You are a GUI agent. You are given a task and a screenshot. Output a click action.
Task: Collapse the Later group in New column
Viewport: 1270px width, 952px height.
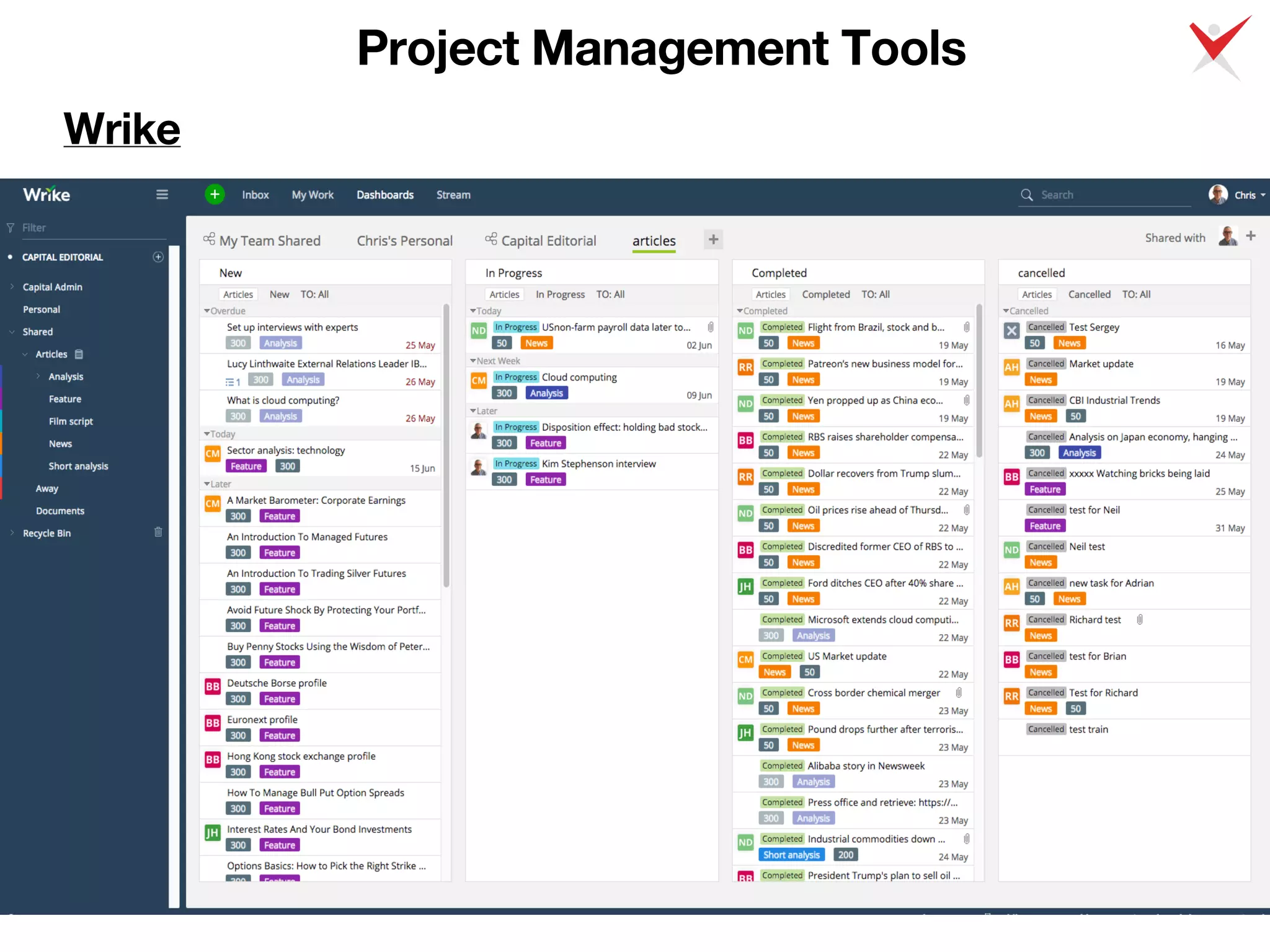pyautogui.click(x=207, y=483)
